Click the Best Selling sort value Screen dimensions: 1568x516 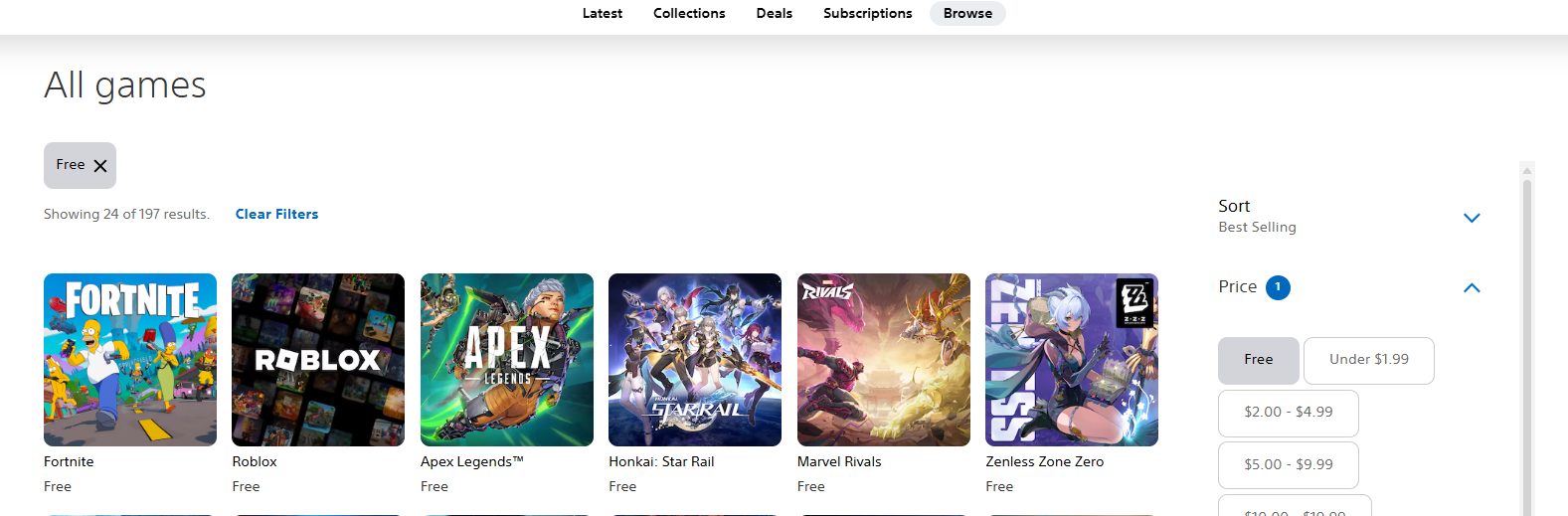point(1257,227)
